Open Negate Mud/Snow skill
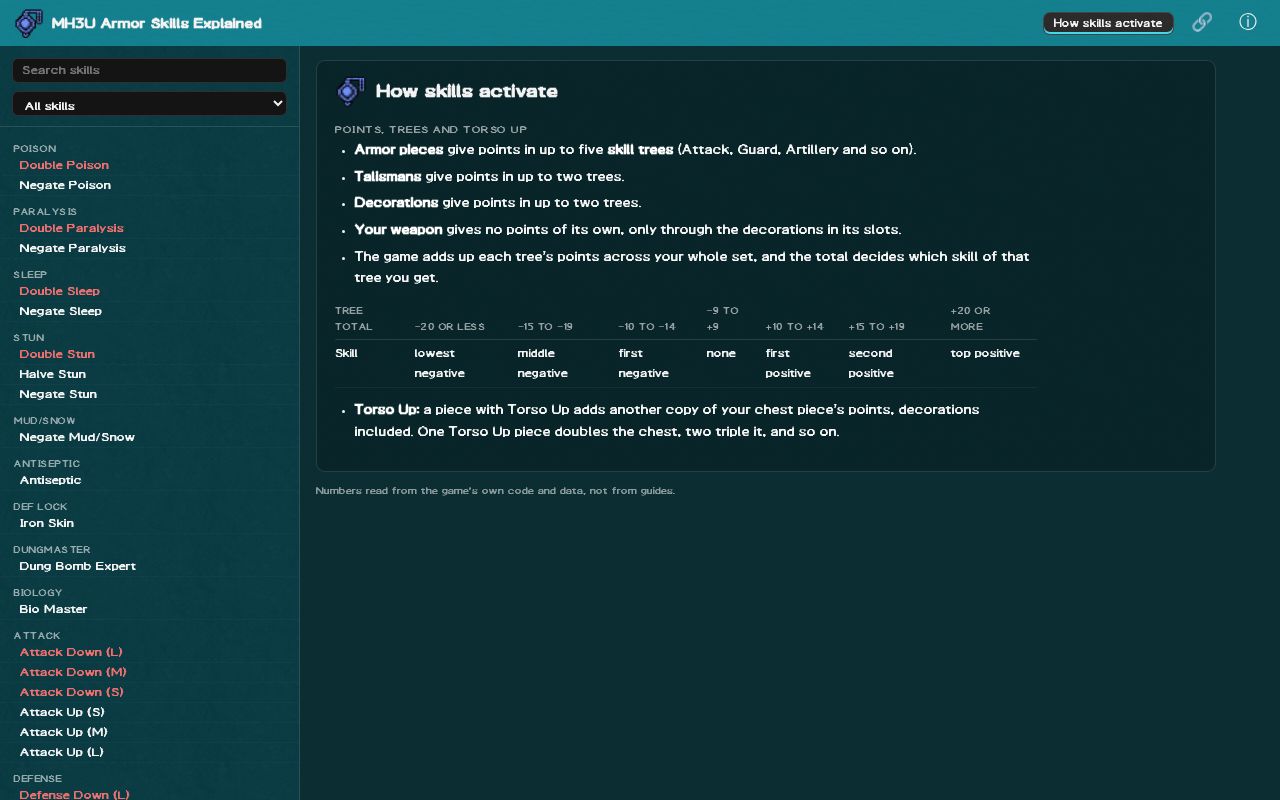This screenshot has height=800, width=1280. tap(77, 437)
